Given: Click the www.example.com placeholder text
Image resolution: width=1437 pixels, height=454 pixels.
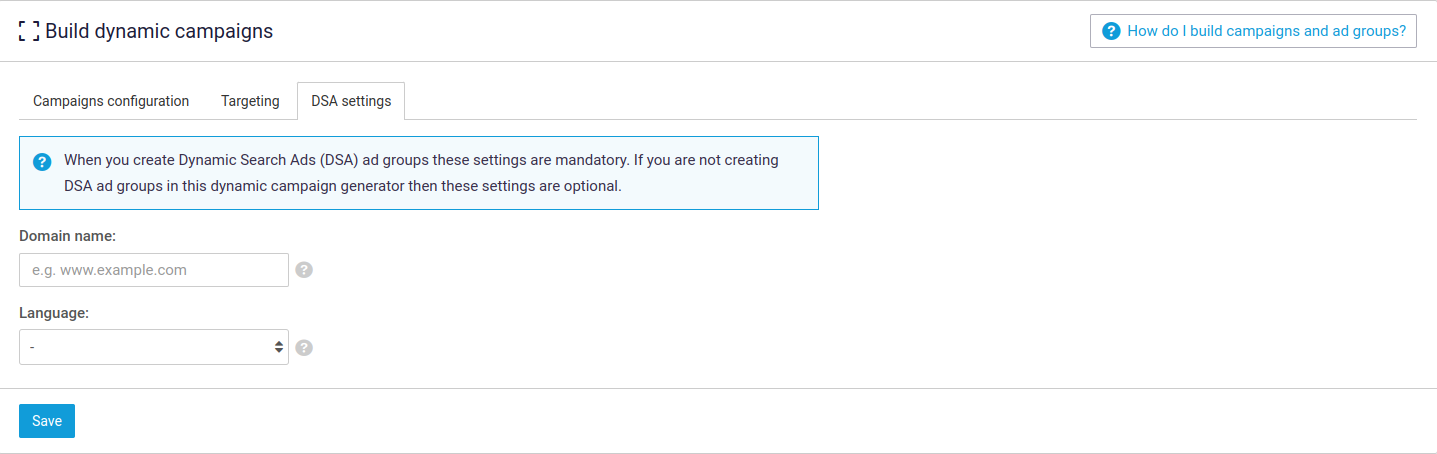Looking at the screenshot, I should click(x=124, y=270).
